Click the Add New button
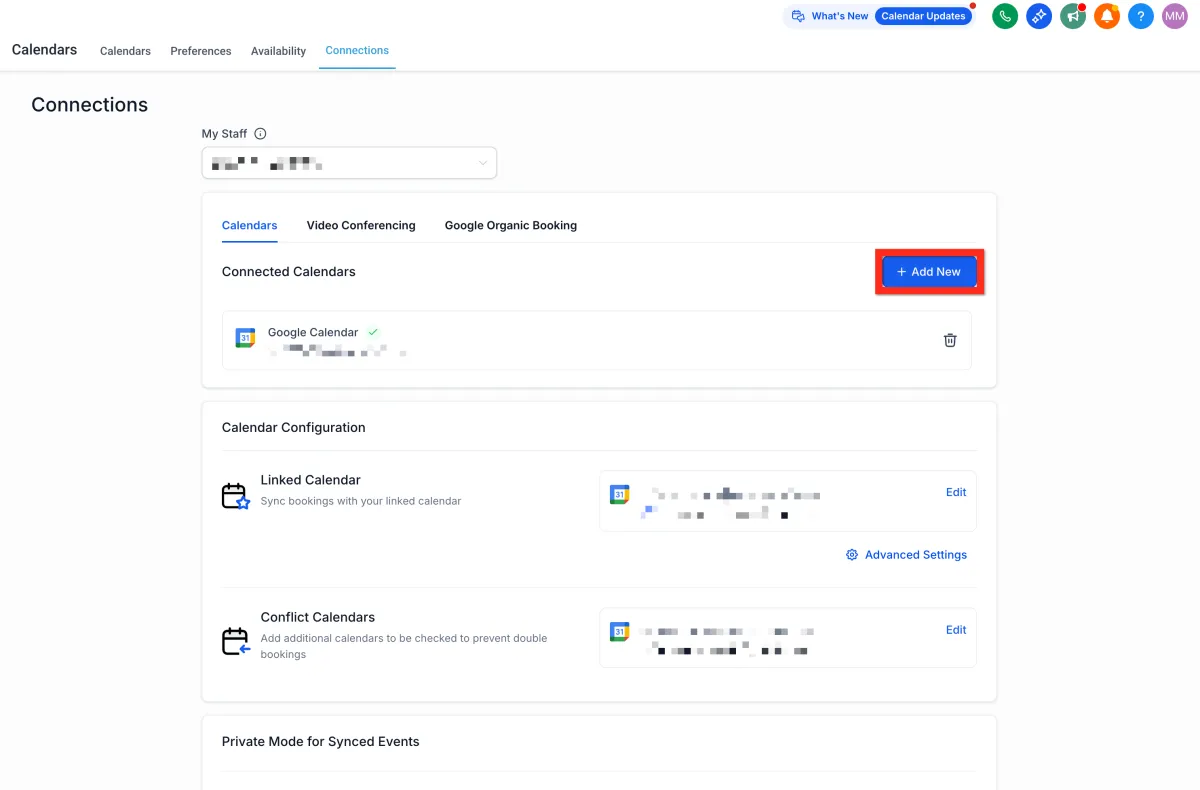The height and width of the screenshot is (790, 1200). tap(929, 272)
